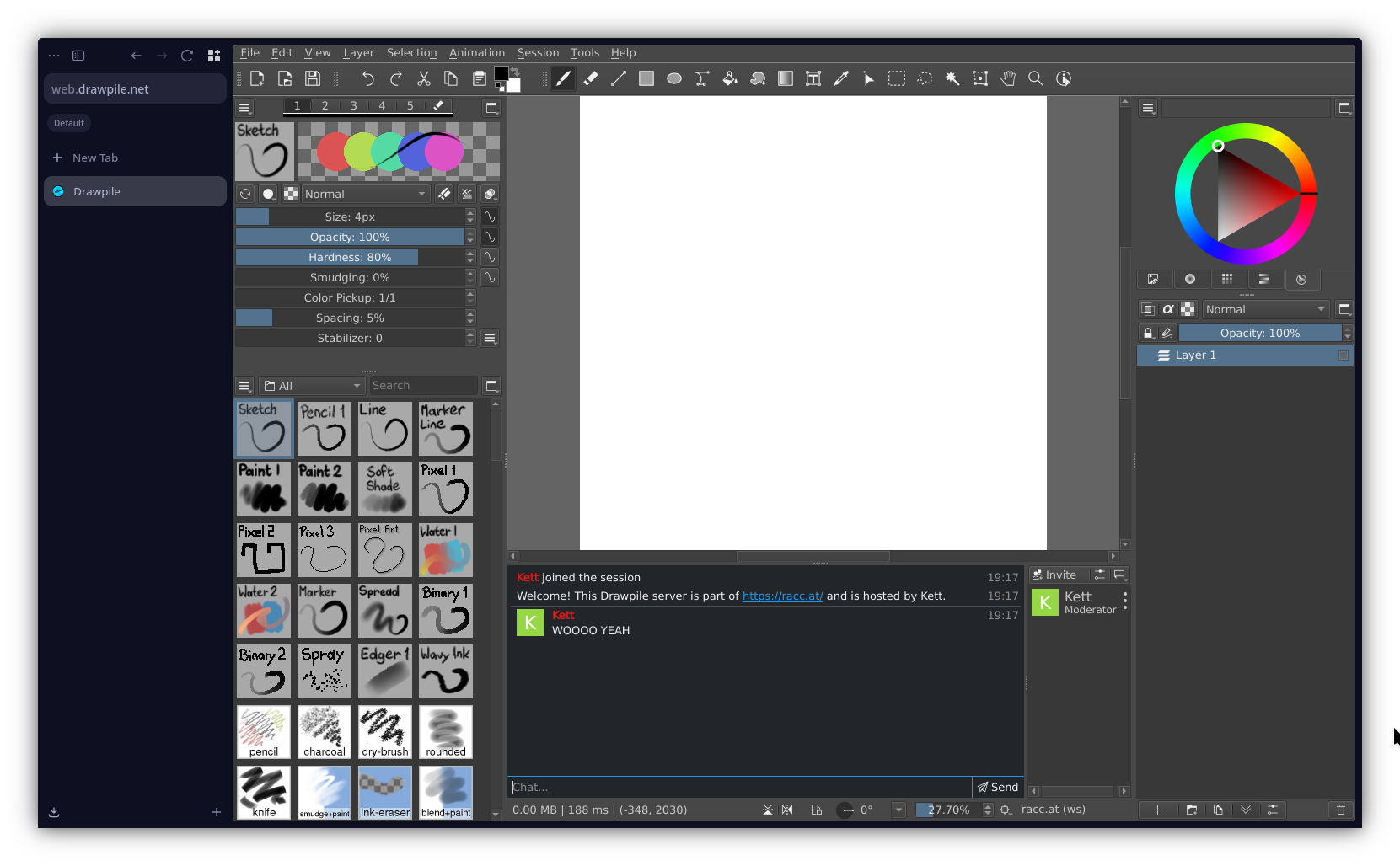
Task: Click the Text tool icon
Action: point(813,78)
